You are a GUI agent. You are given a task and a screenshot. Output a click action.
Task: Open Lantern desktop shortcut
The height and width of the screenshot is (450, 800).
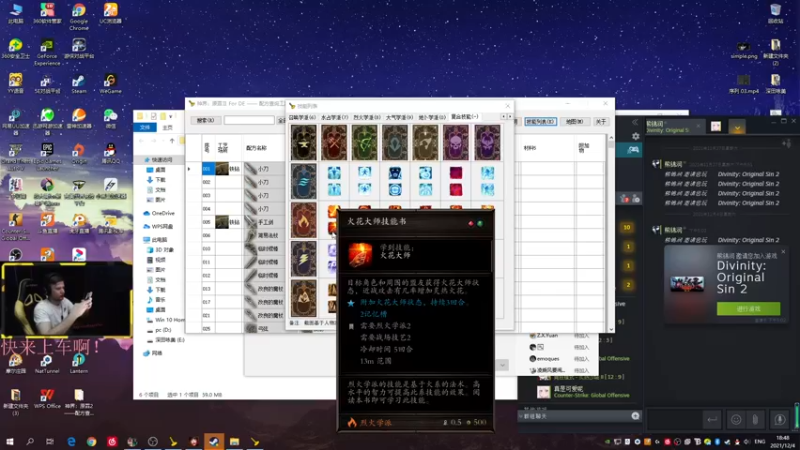(x=79, y=364)
